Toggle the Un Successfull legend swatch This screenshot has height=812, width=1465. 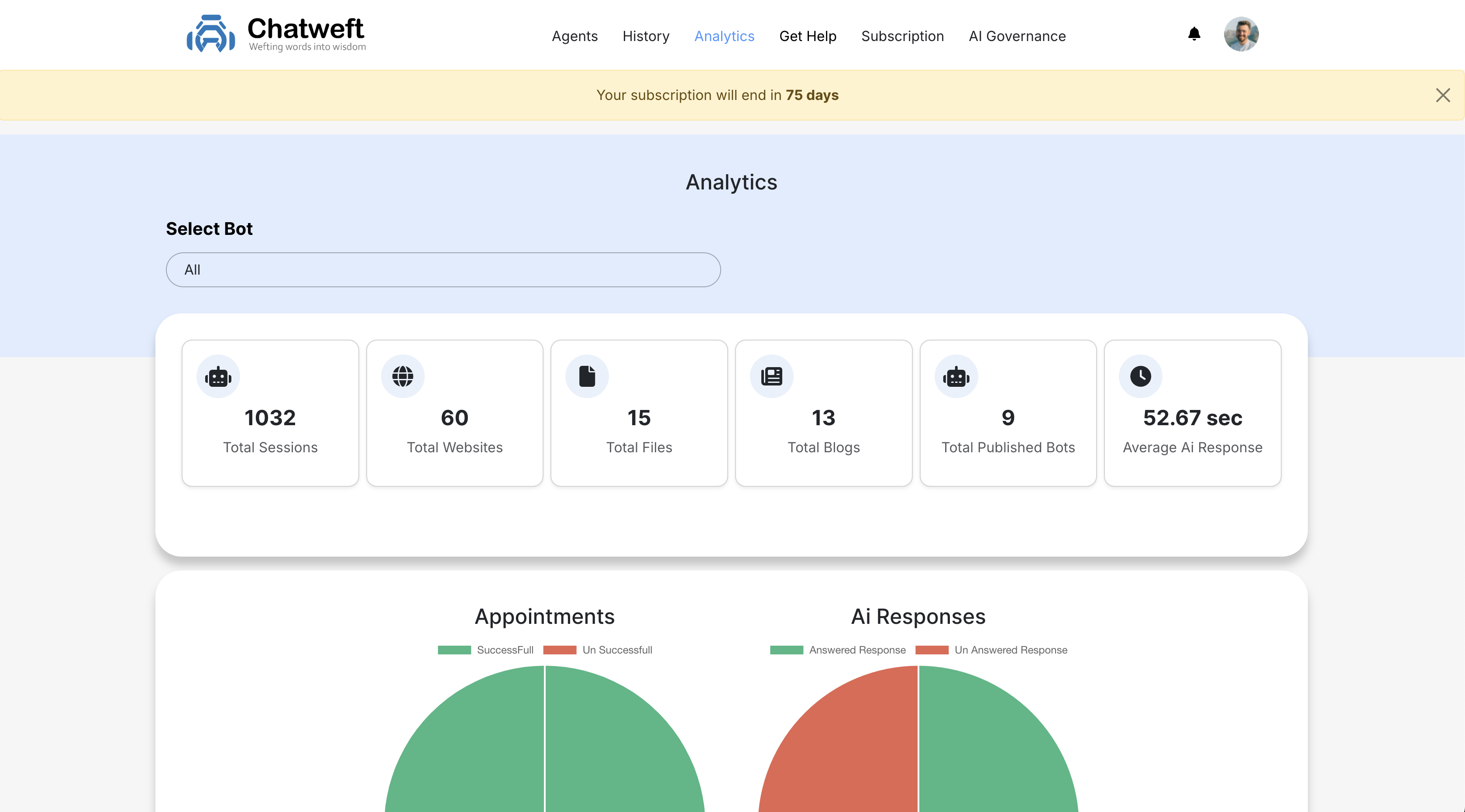[x=560, y=649]
